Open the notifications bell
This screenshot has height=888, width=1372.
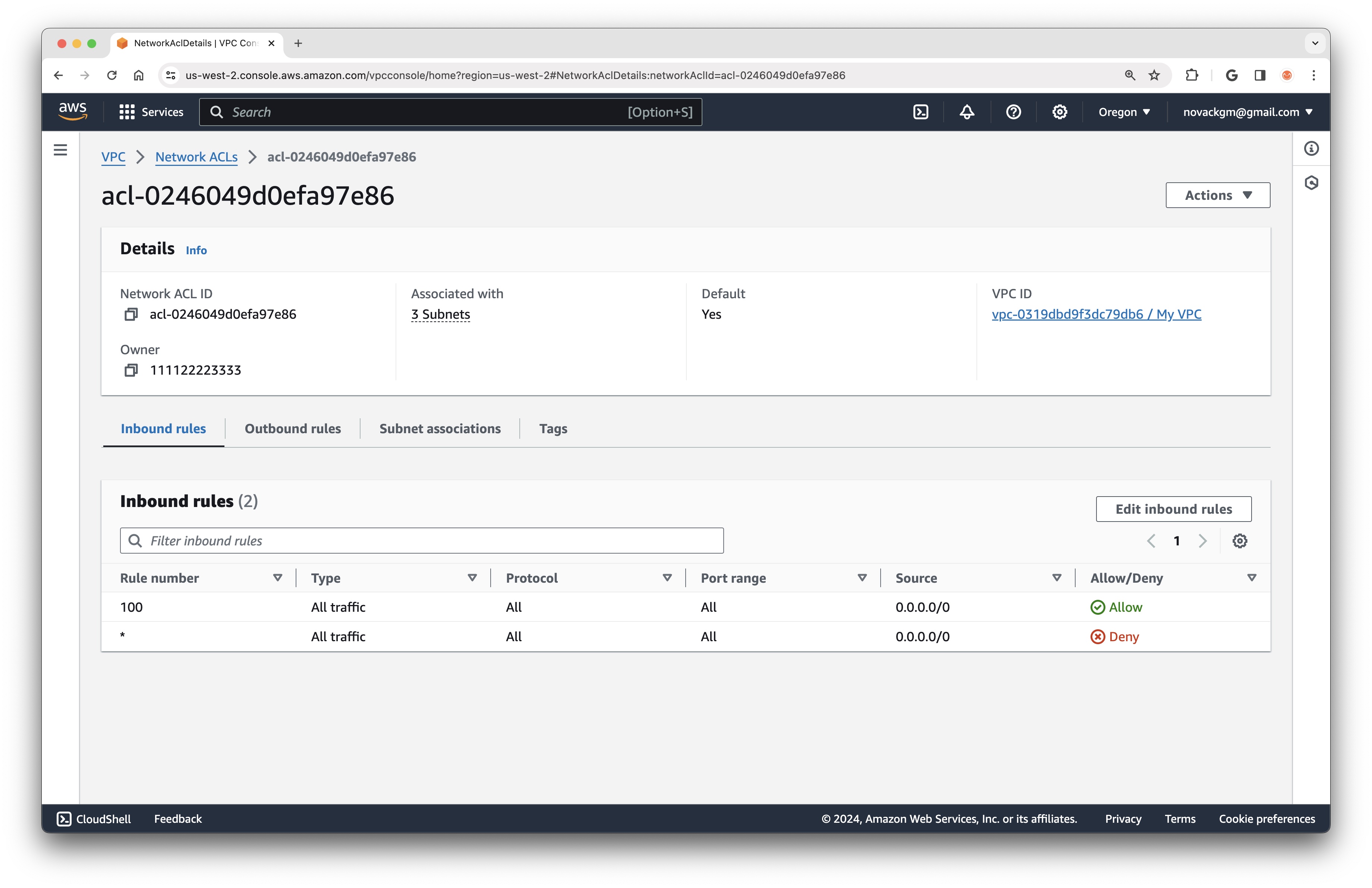point(967,112)
